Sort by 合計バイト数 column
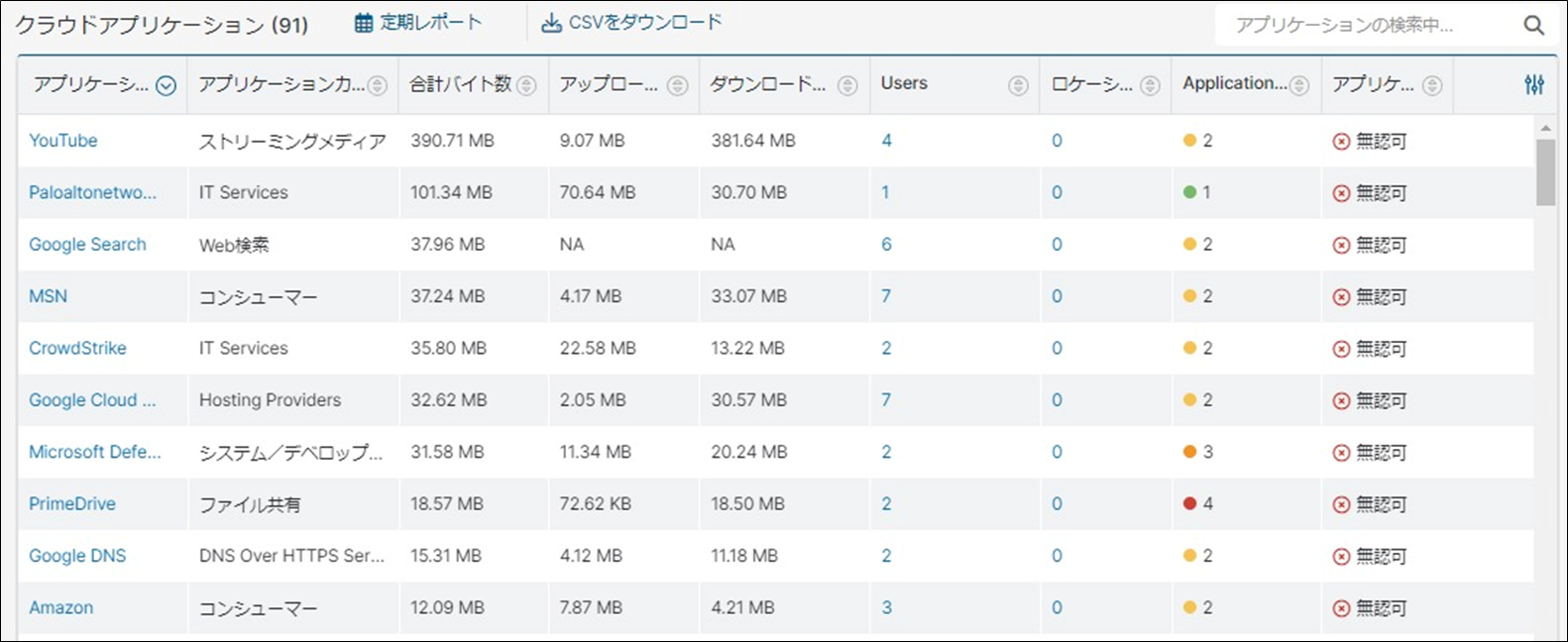 (526, 86)
